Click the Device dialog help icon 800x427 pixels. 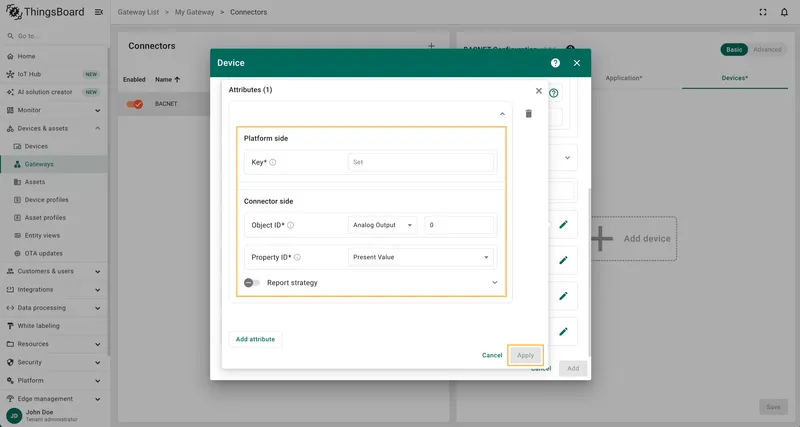tap(555, 63)
